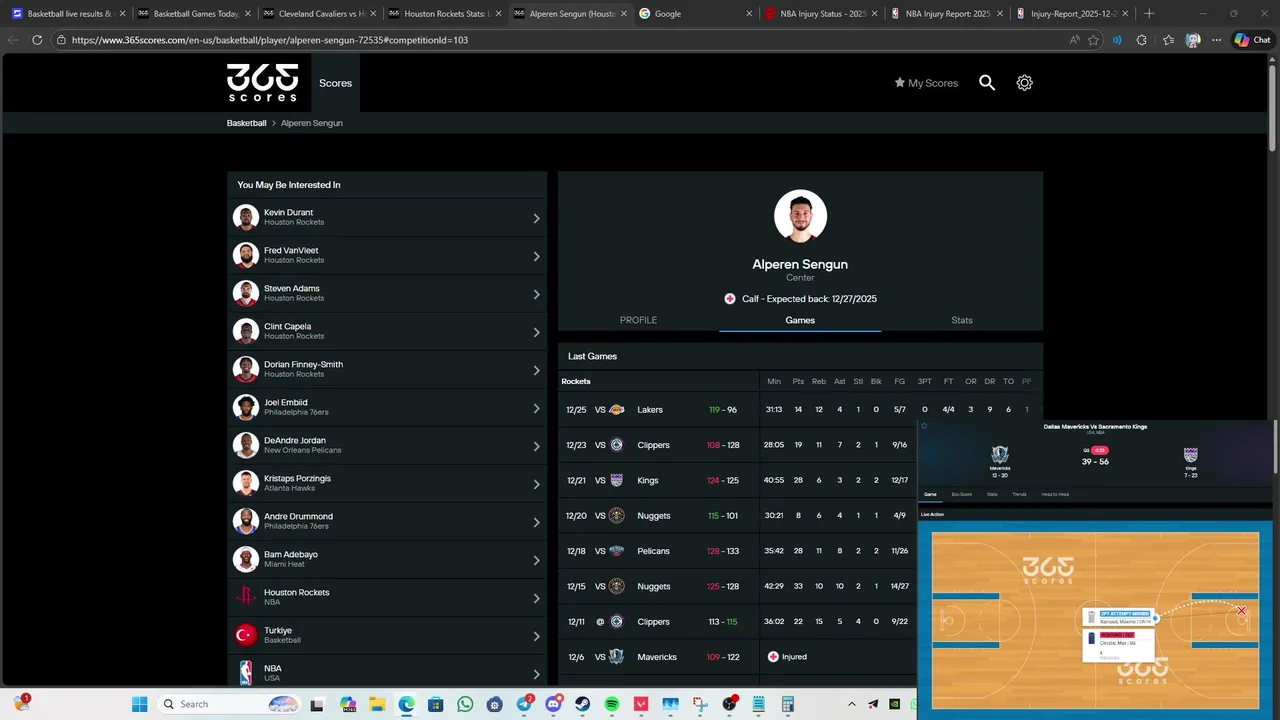Open the Clippers 12/23 game row
The height and width of the screenshot is (720, 1280).
click(x=800, y=445)
